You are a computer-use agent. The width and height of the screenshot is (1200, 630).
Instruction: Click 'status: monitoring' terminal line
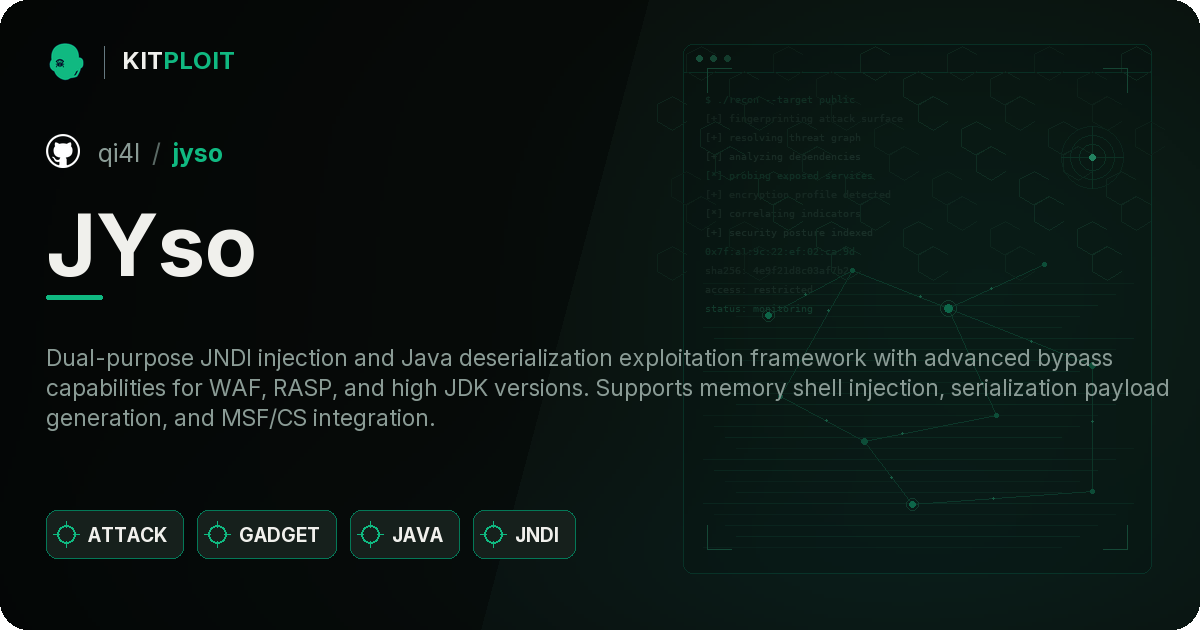759,309
